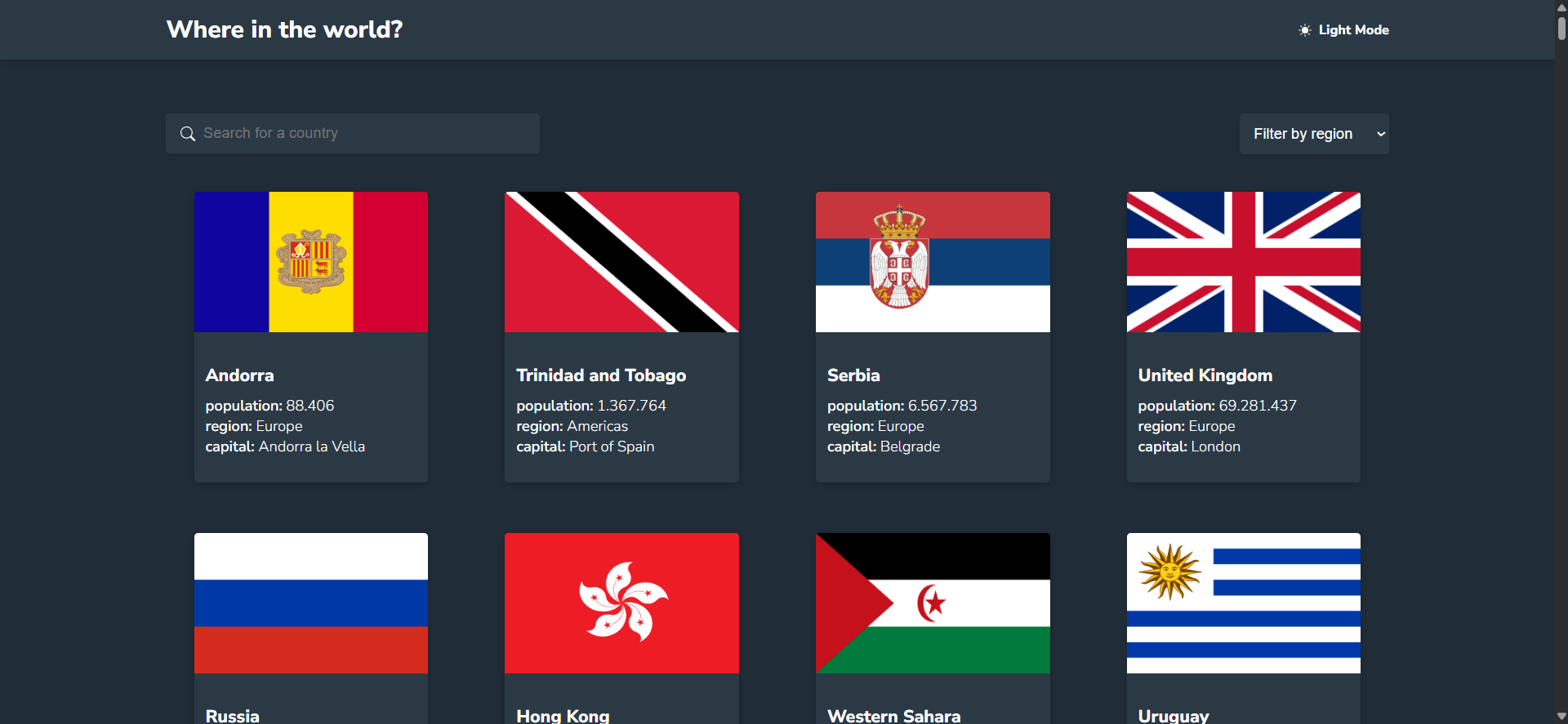
Task: Open the United Kingdom flag card
Action: point(1243,262)
